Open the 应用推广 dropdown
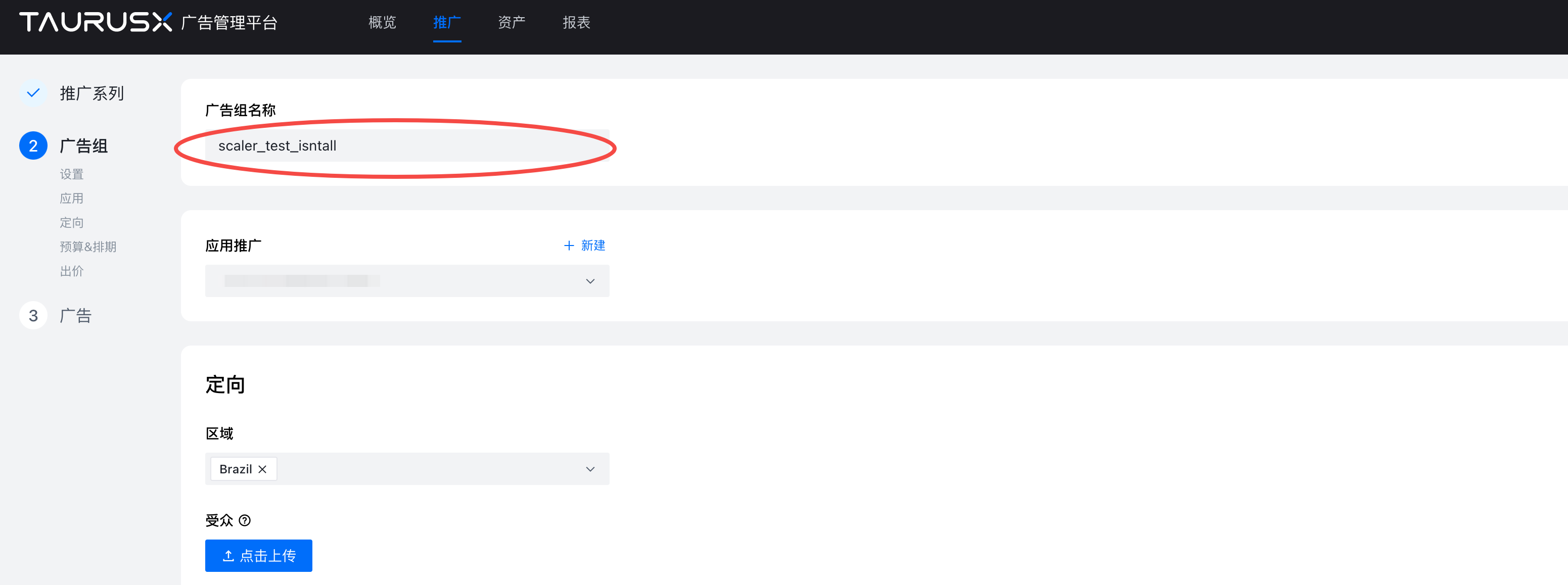The image size is (1568, 585). (x=407, y=281)
